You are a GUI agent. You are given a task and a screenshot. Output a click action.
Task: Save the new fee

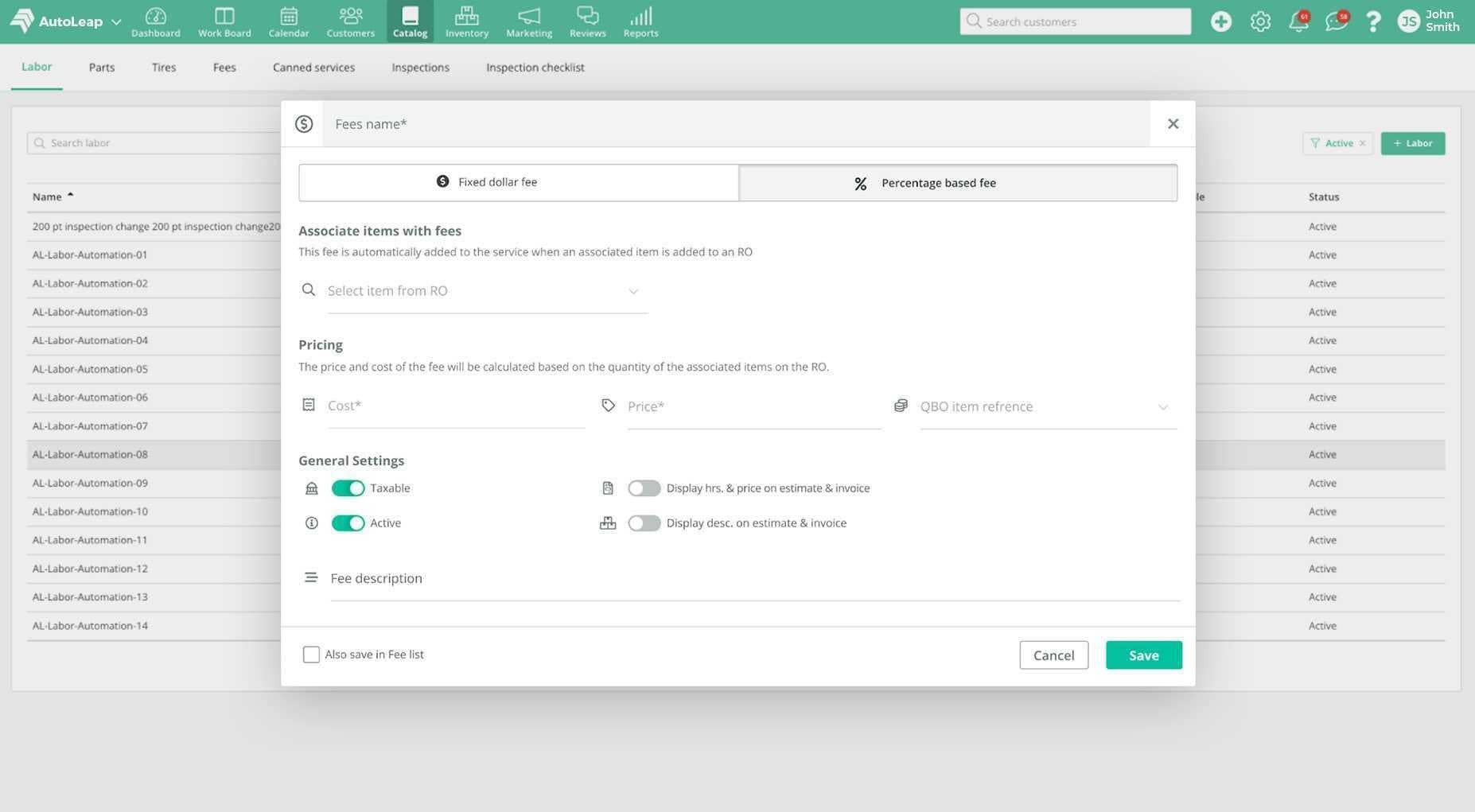pos(1143,653)
